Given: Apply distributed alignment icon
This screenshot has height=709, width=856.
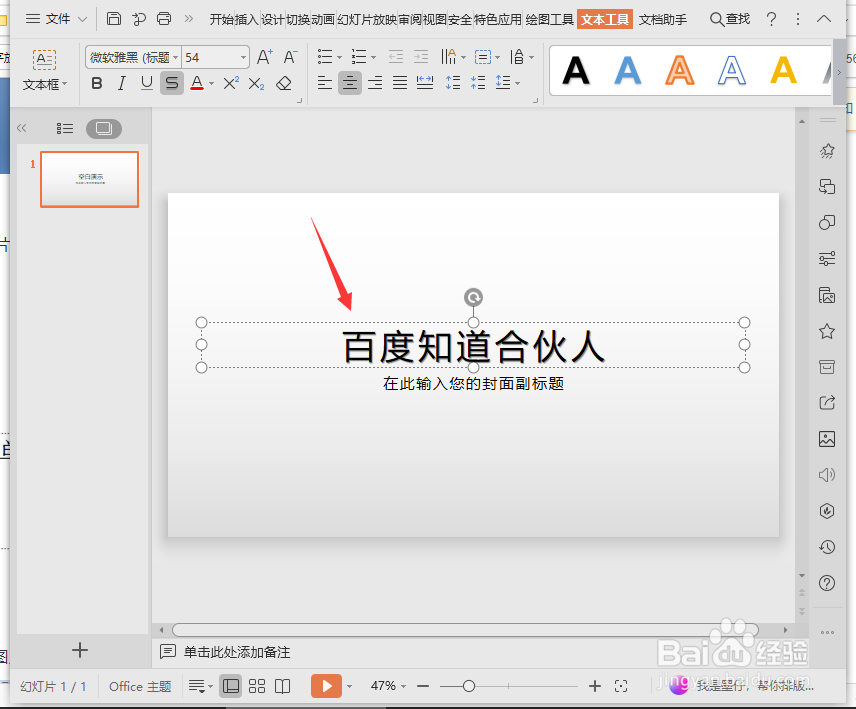Looking at the screenshot, I should [425, 83].
